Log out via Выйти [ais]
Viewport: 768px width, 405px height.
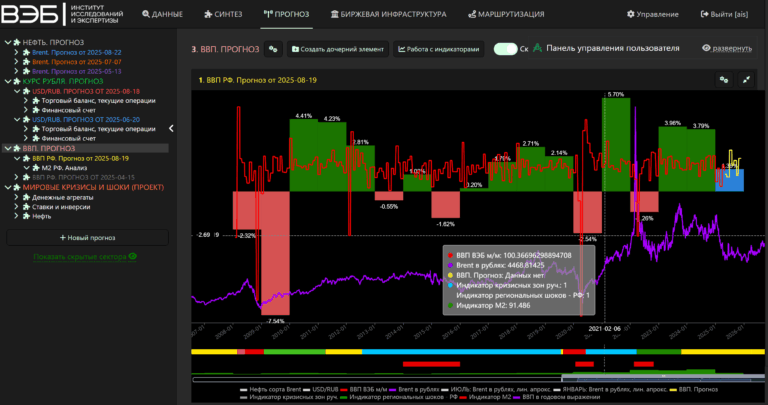pyautogui.click(x=724, y=14)
